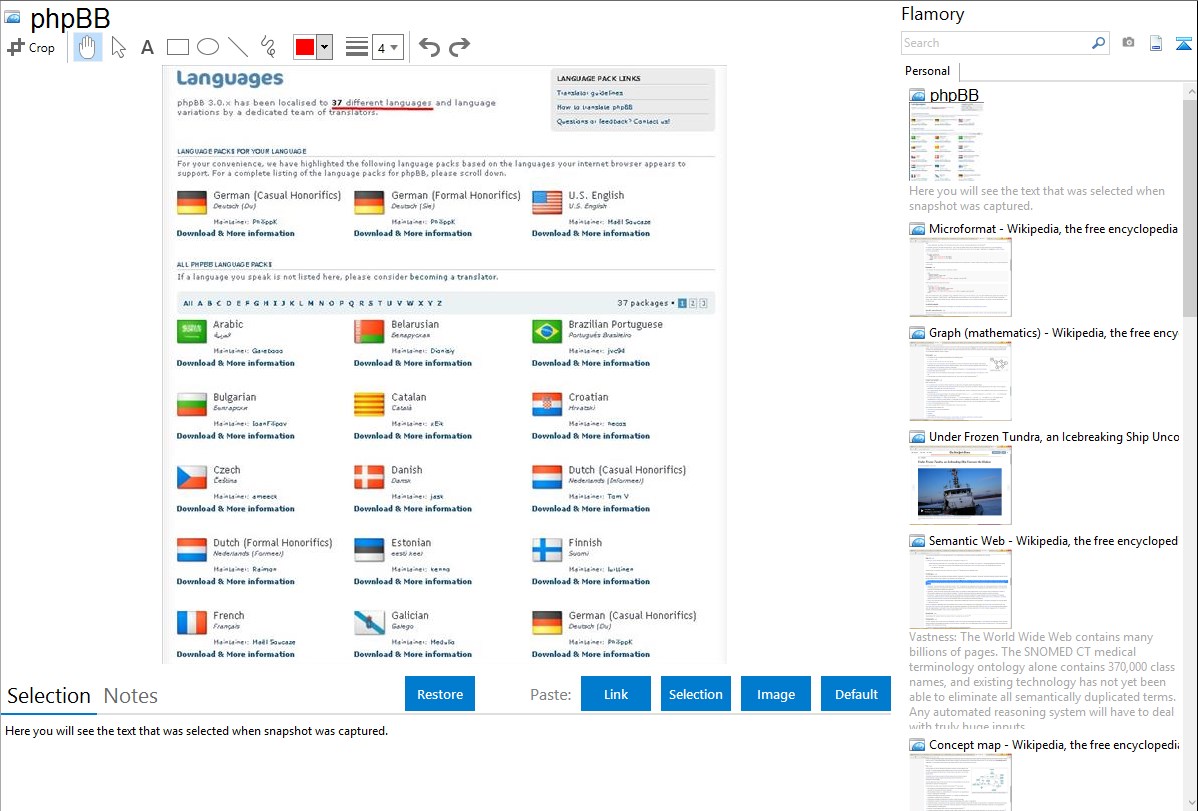Click the Czech flag icon

point(192,477)
